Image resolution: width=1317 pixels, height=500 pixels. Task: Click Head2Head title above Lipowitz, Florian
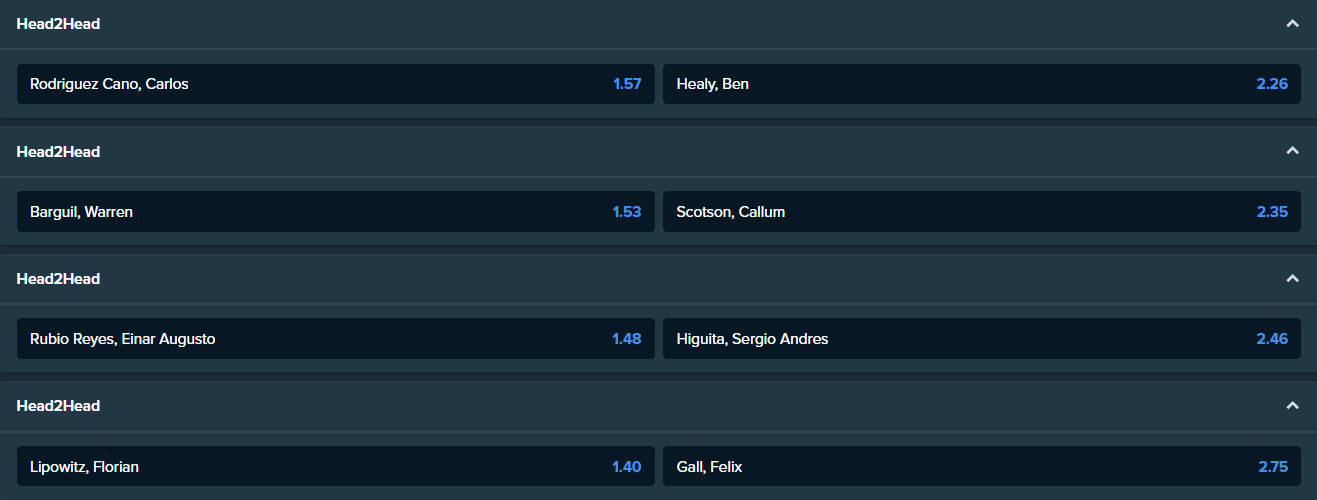tap(58, 405)
